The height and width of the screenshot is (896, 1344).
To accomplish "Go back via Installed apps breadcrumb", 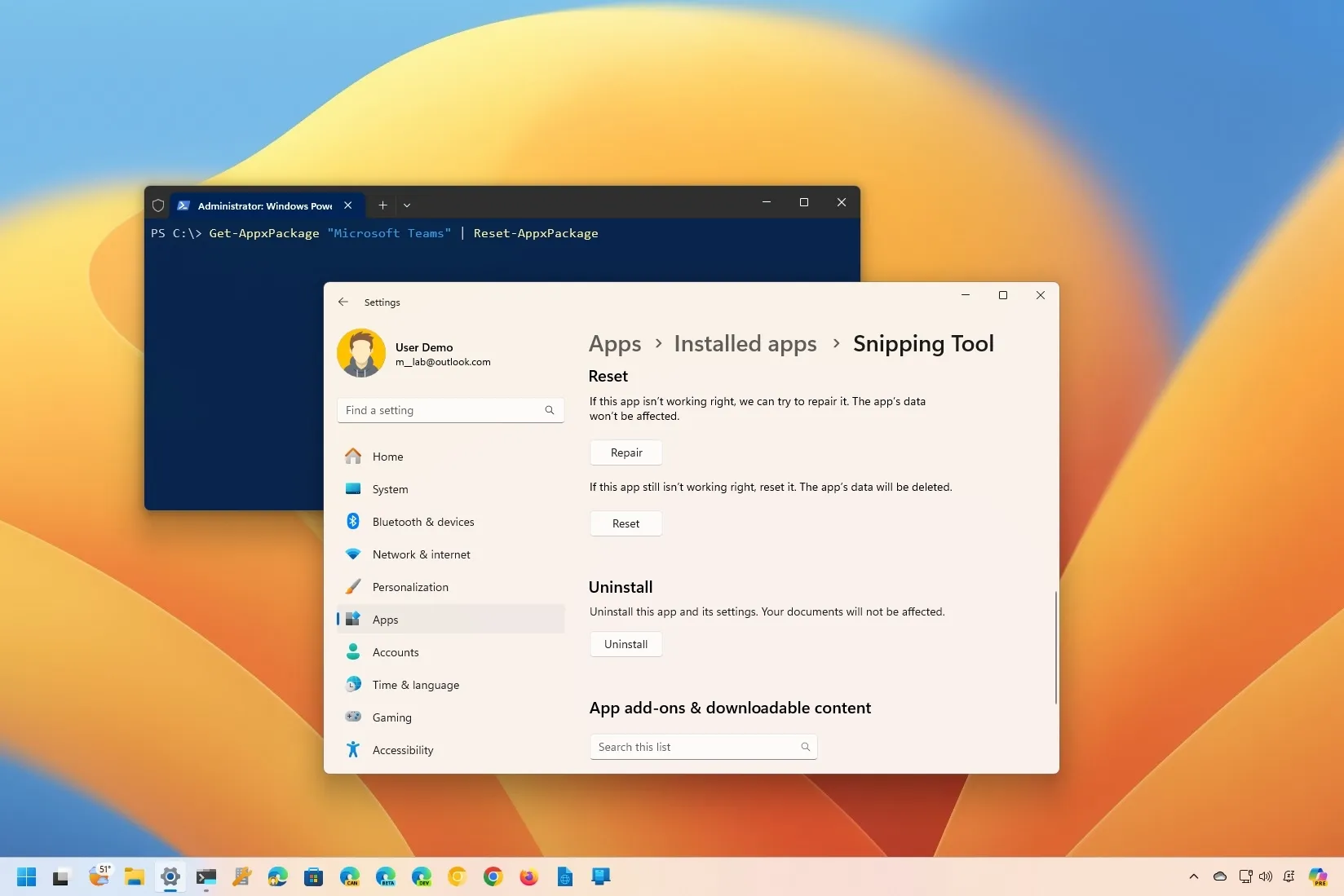I will [744, 343].
